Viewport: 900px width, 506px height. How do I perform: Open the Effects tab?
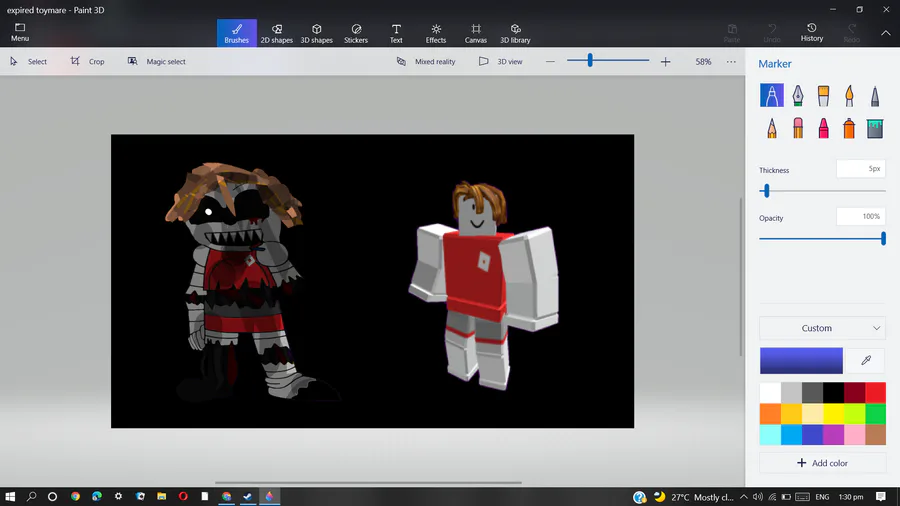[436, 33]
